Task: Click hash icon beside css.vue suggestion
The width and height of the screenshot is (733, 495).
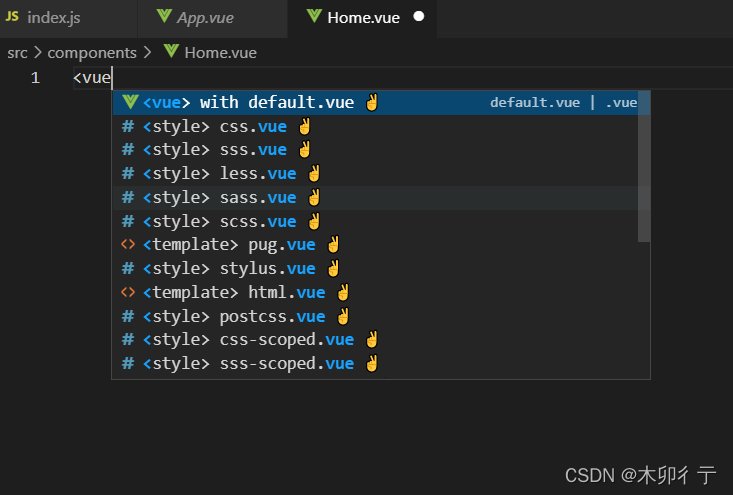Action: click(x=128, y=126)
